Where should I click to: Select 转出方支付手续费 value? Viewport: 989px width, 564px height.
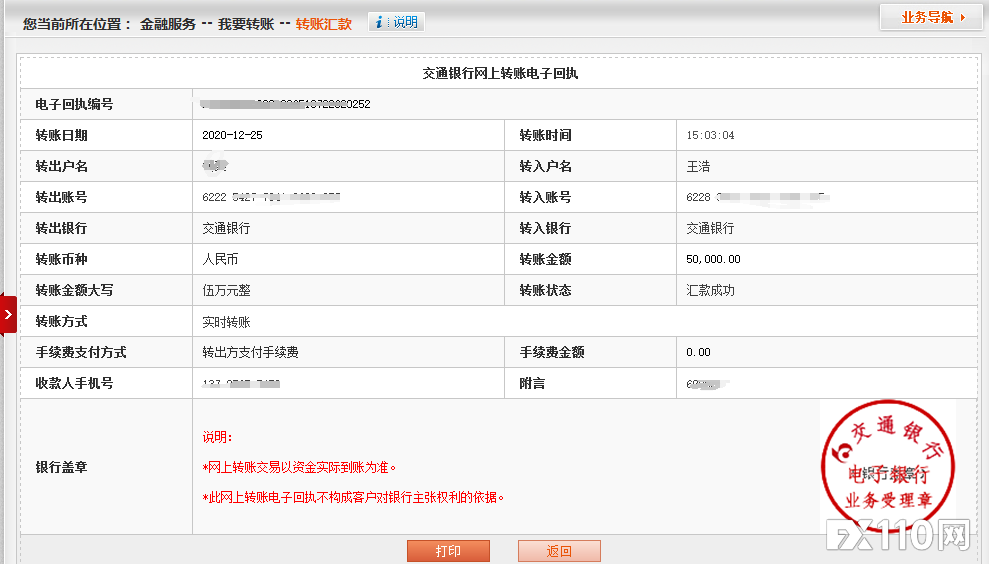250,352
